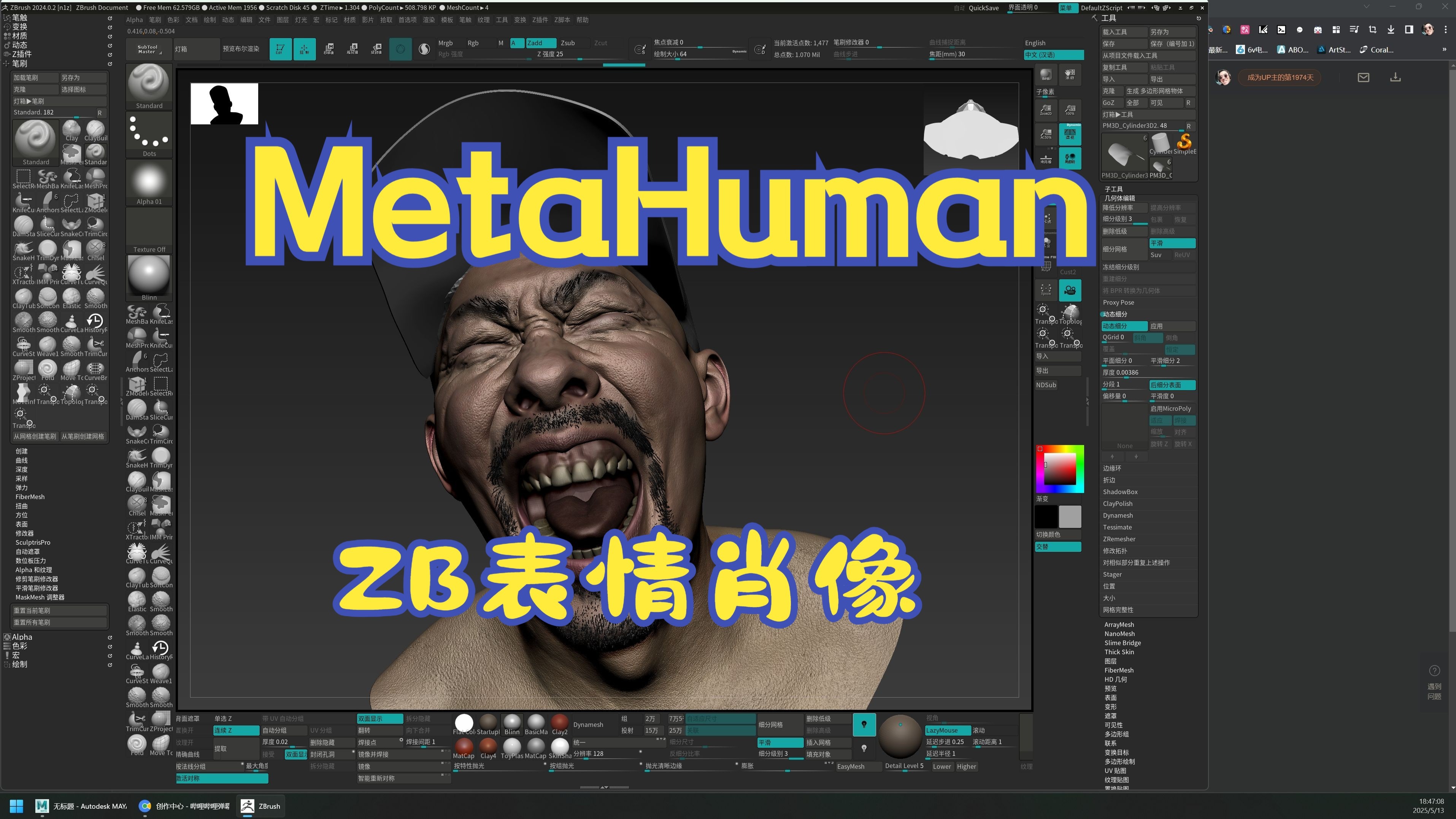Toggle 动态细分 dynamic subdivision
The image size is (1456, 819).
click(x=1124, y=326)
